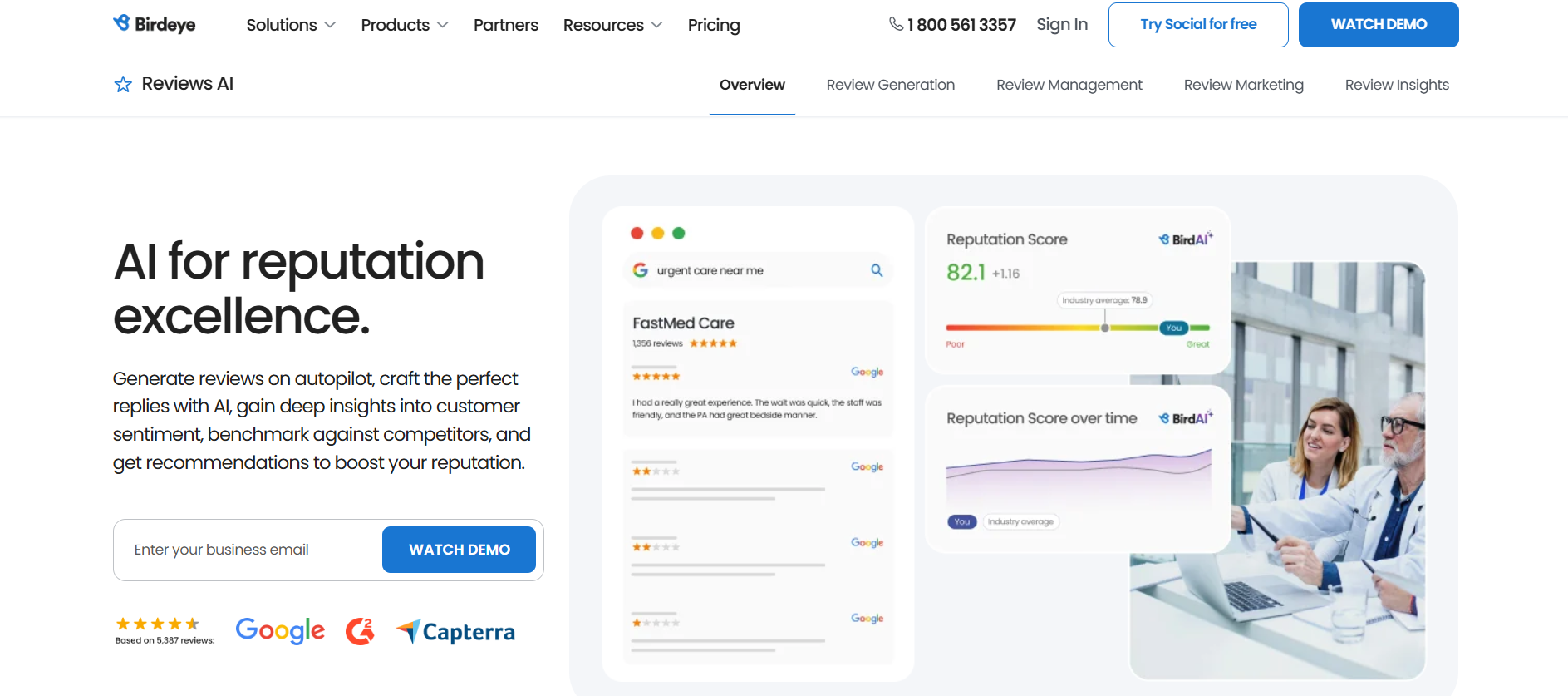
Task: Expand the Resources menu
Action: [613, 25]
